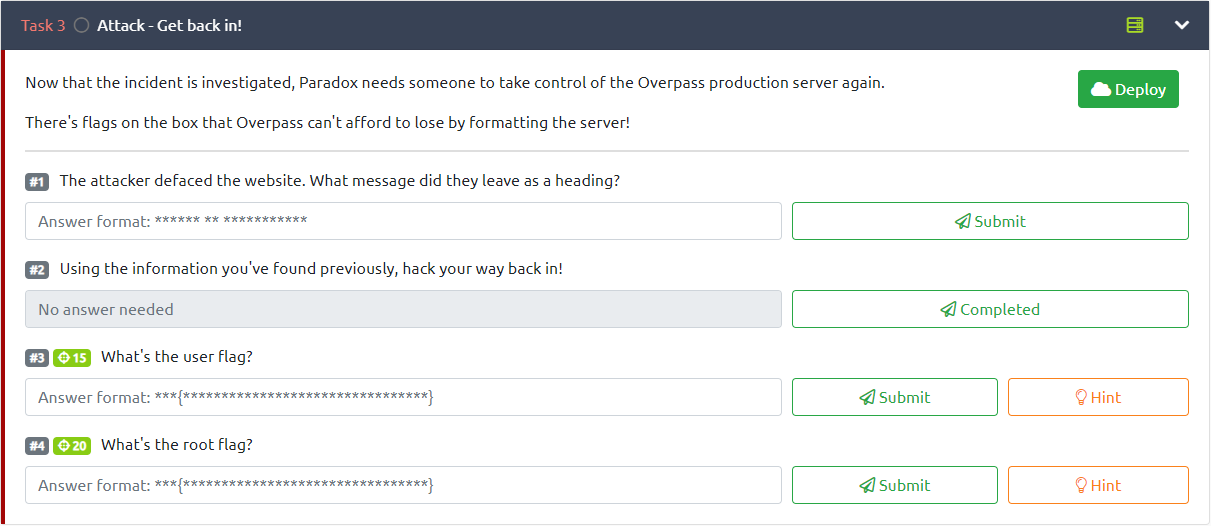Click the #2 question number badge
This screenshot has width=1211, height=526.
point(37,270)
